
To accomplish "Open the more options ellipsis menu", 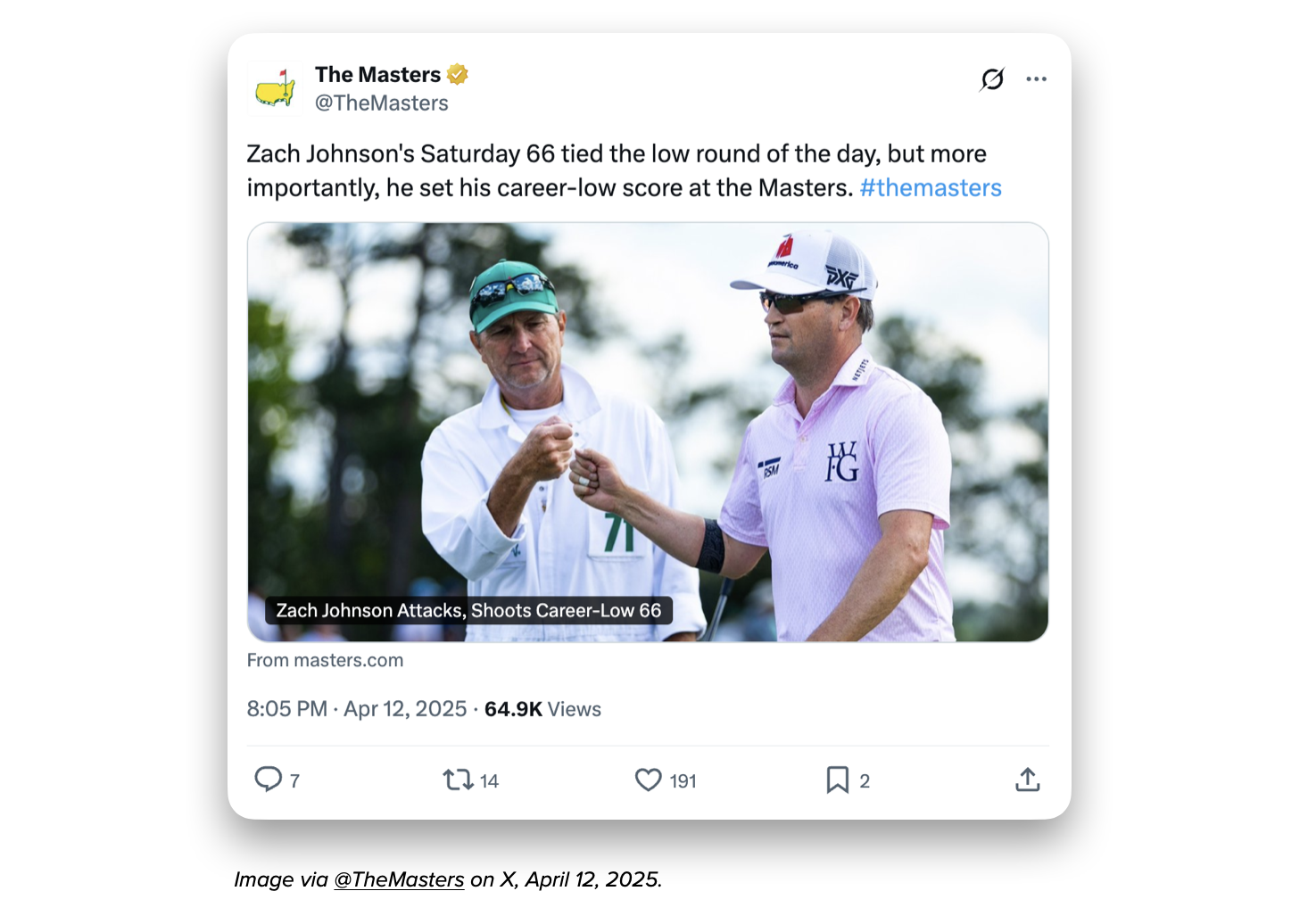I will (1037, 78).
